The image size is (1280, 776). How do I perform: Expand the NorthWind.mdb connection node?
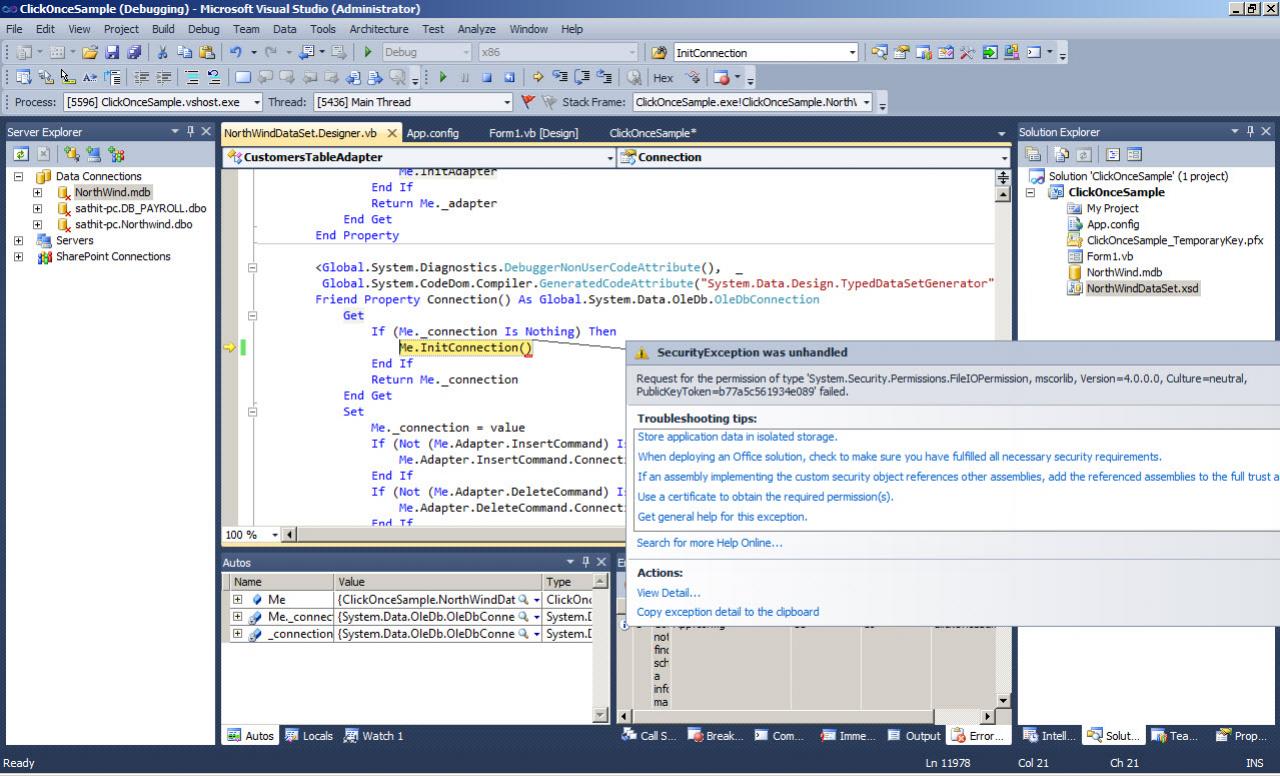37,192
